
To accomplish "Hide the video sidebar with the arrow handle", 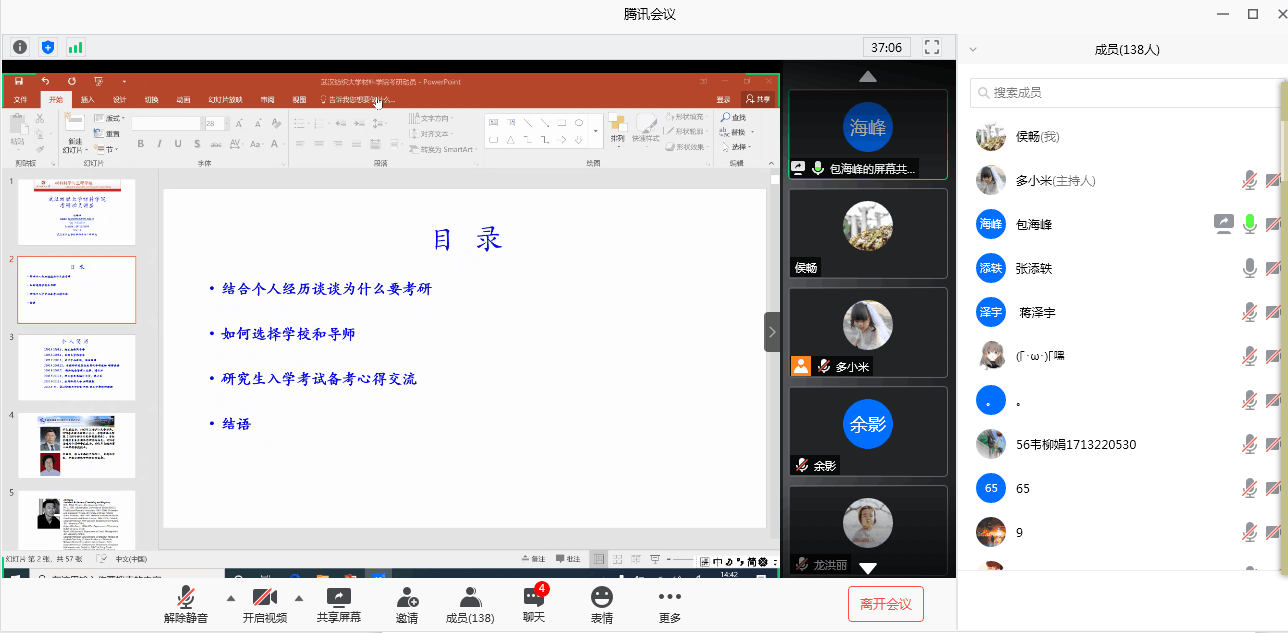I will pos(772,332).
